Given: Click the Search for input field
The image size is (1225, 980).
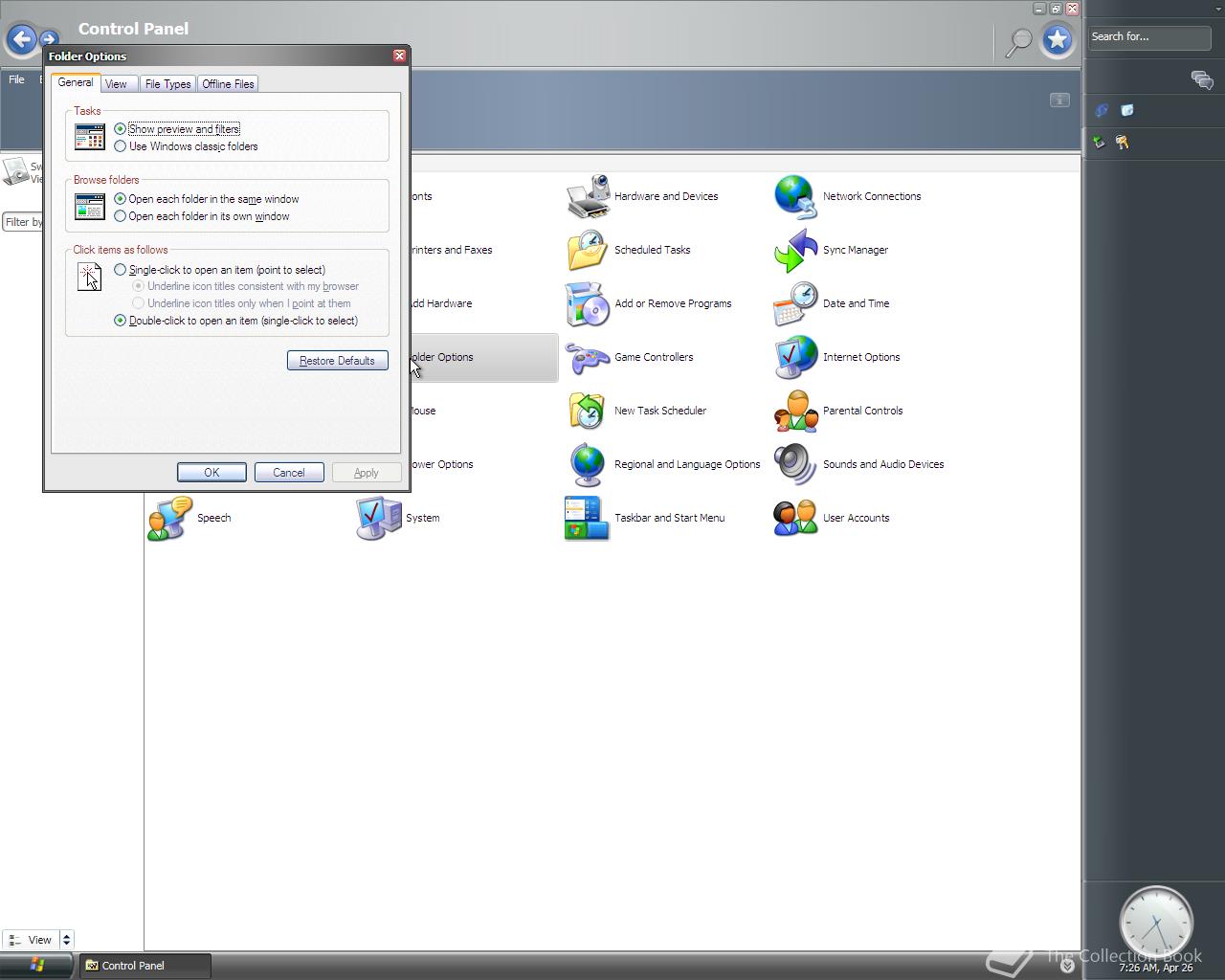Looking at the screenshot, I should 1149,37.
